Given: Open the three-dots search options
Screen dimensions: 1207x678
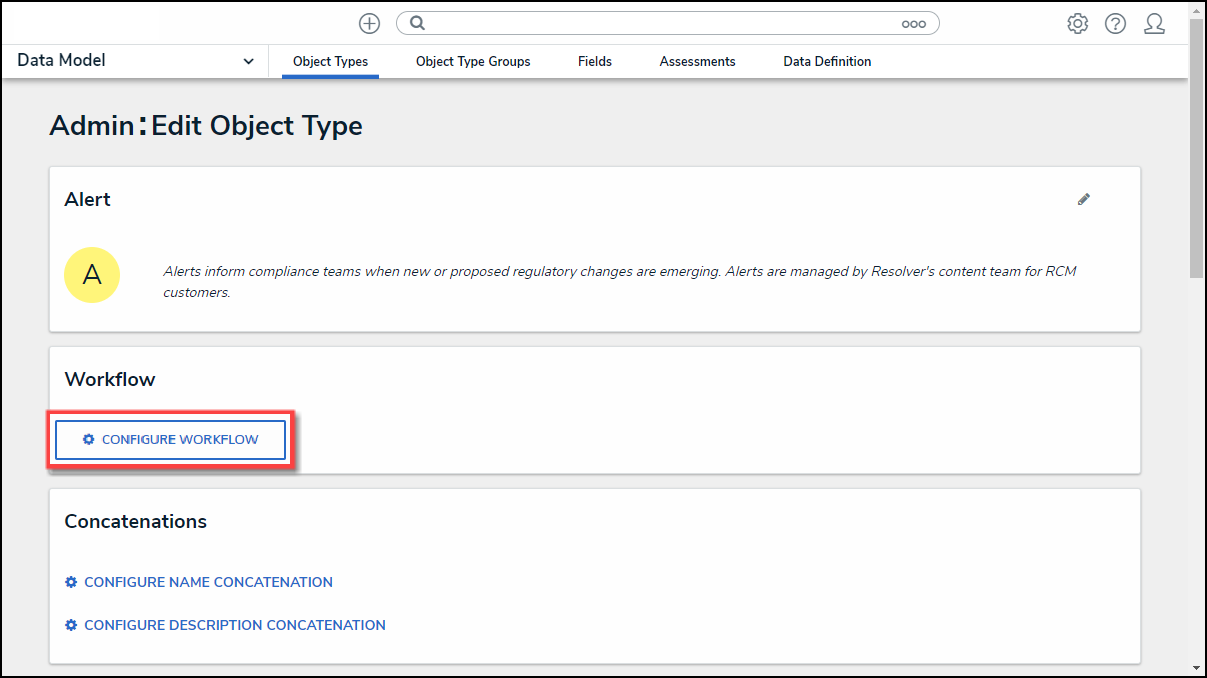Looking at the screenshot, I should [x=913, y=24].
